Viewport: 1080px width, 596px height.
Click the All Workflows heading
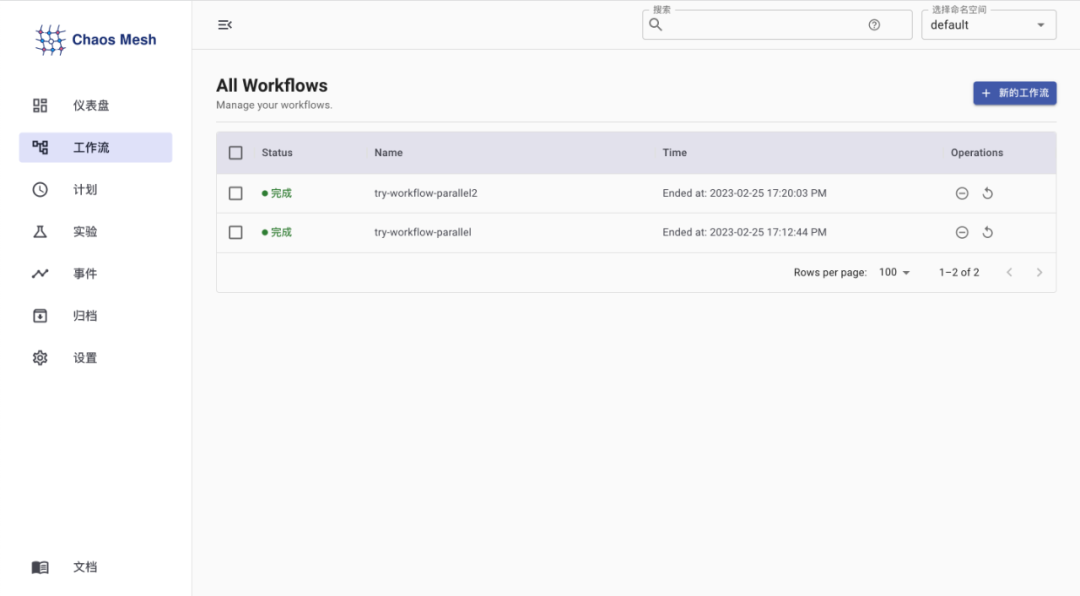coord(272,85)
